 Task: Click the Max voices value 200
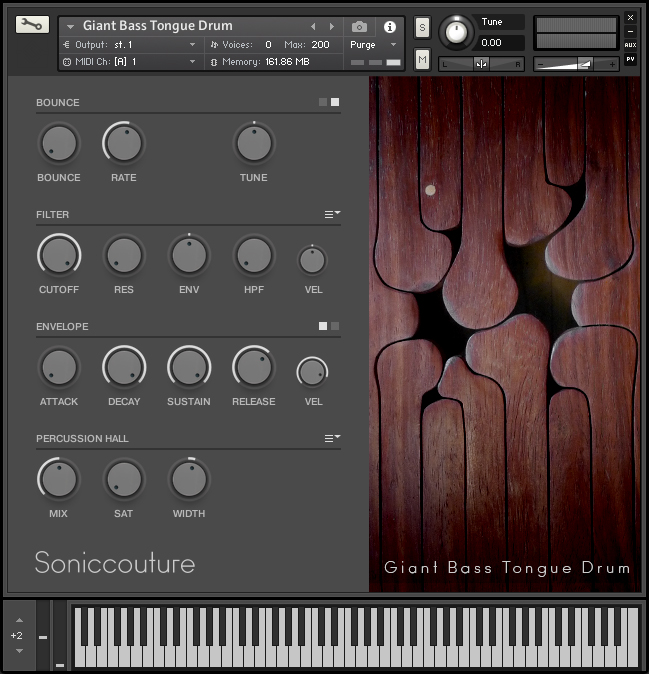[320, 45]
